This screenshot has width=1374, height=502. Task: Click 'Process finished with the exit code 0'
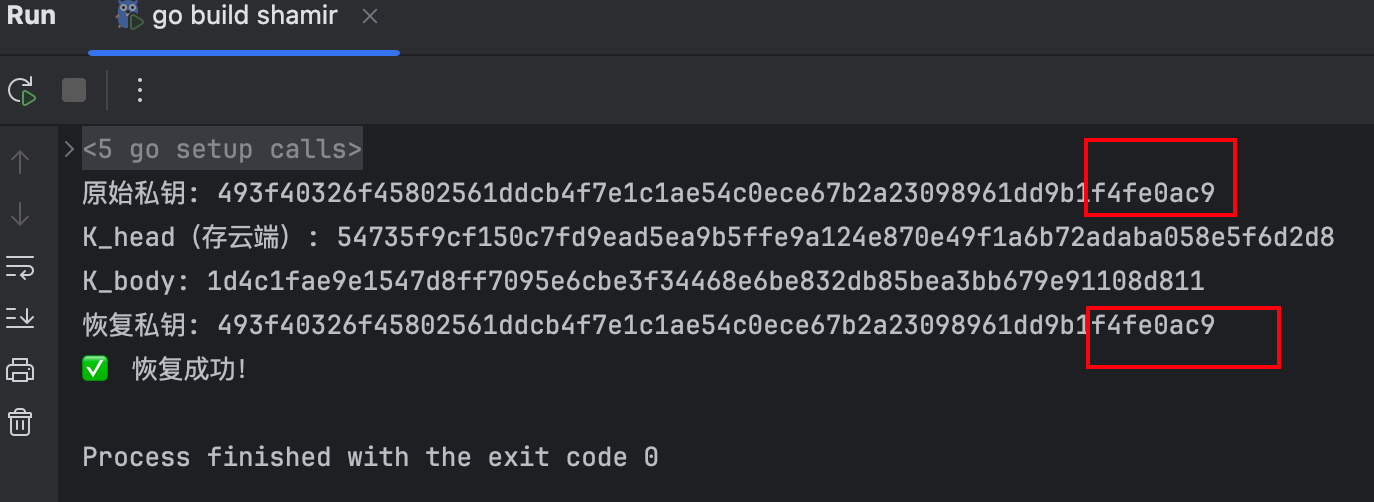(370, 458)
